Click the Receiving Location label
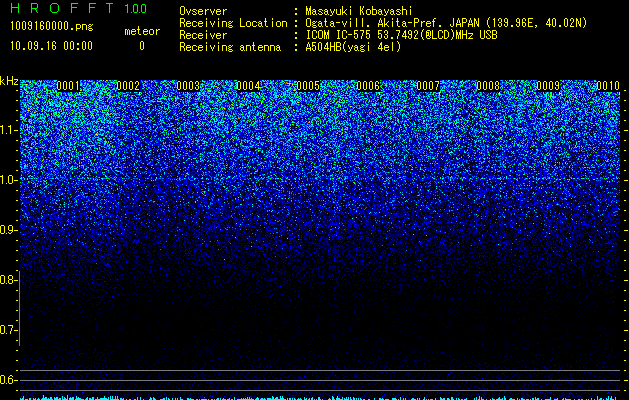Image resolution: width=629 pixels, height=400 pixels. [x=233, y=23]
